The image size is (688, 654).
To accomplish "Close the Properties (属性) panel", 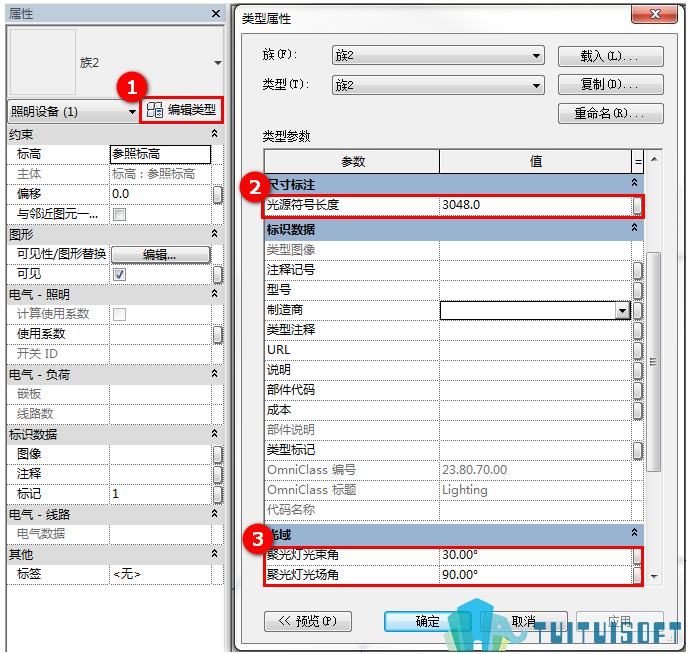I will pos(215,14).
